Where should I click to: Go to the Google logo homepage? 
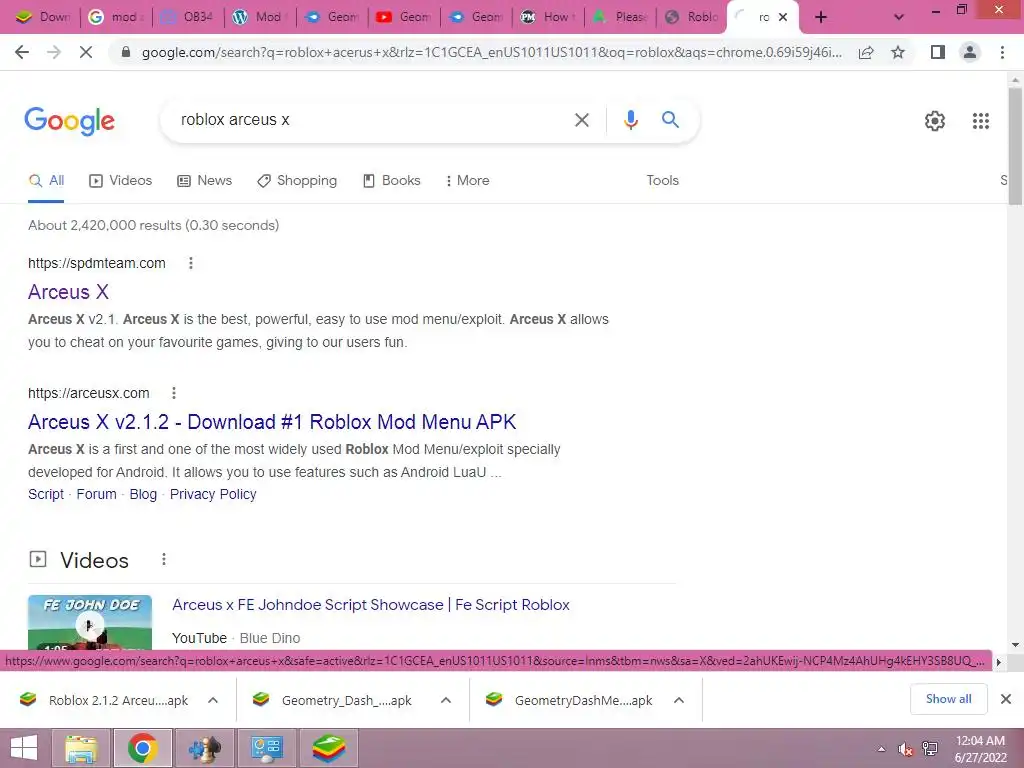point(70,121)
